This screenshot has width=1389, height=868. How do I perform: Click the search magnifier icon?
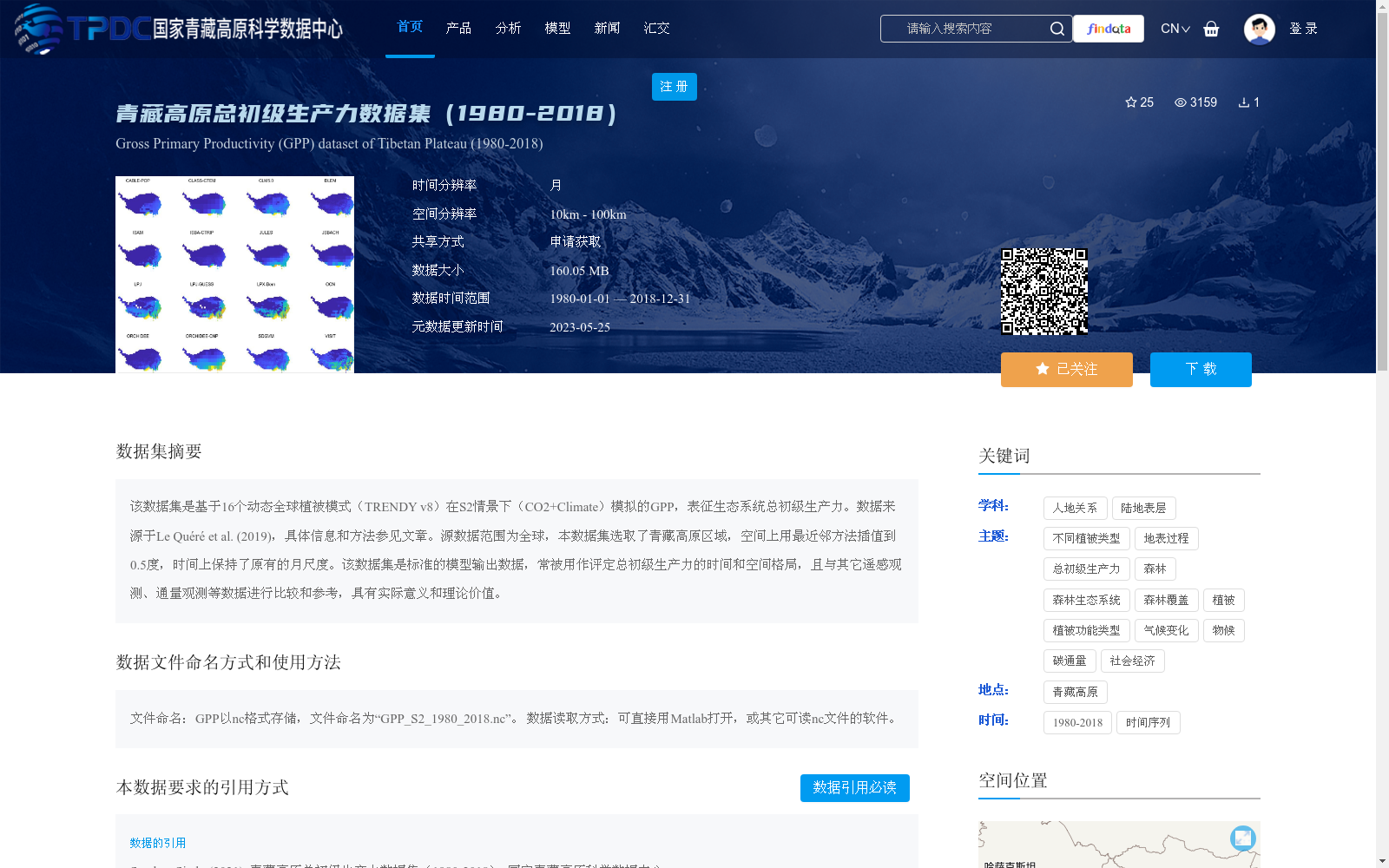point(1057,28)
